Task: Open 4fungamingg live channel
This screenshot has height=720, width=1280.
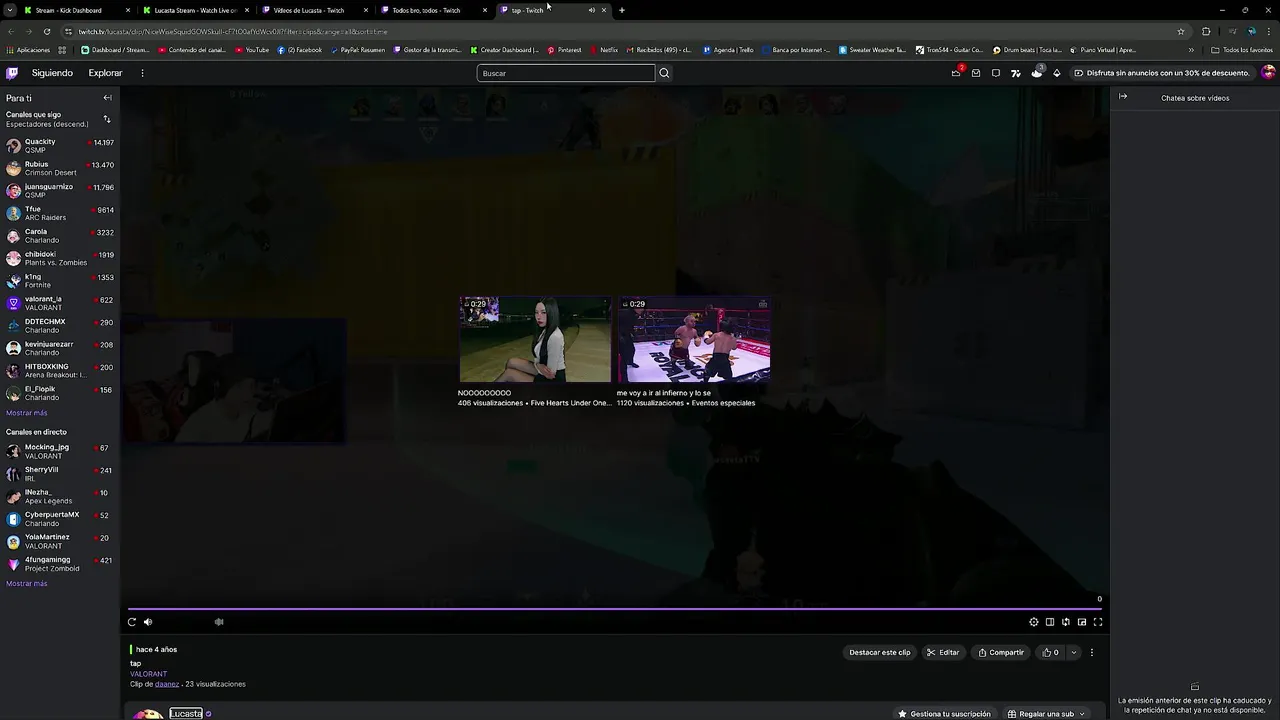Action: (60, 564)
